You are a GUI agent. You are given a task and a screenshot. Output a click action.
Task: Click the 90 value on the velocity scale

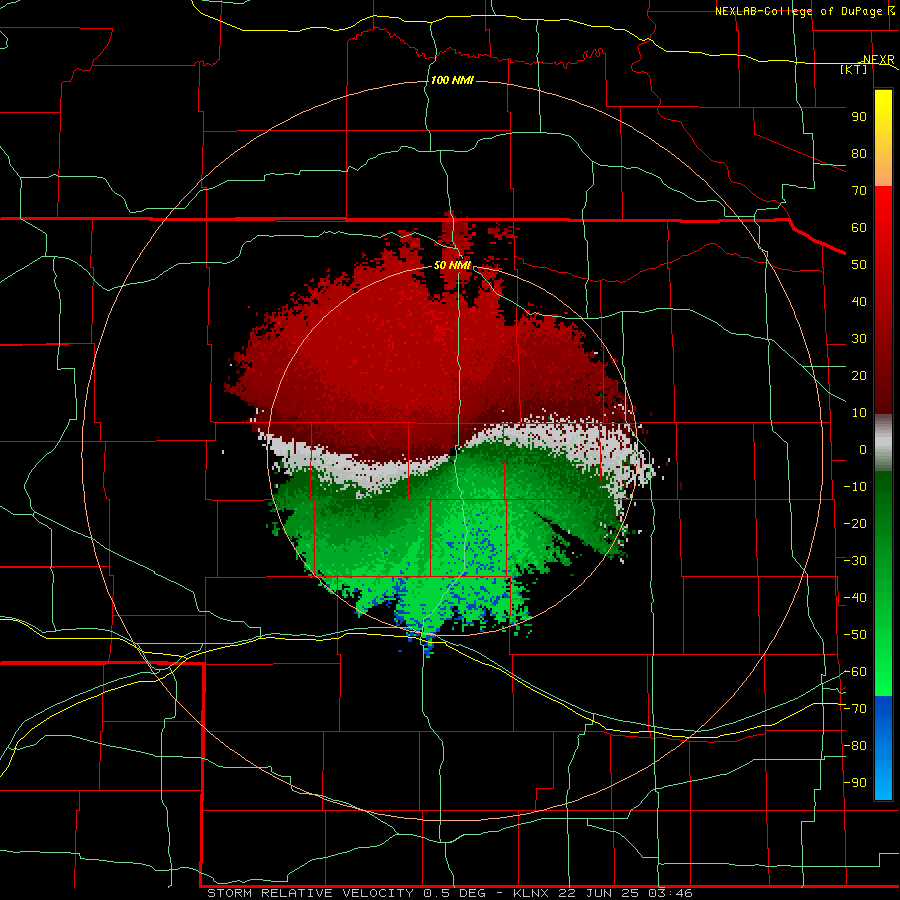point(859,117)
